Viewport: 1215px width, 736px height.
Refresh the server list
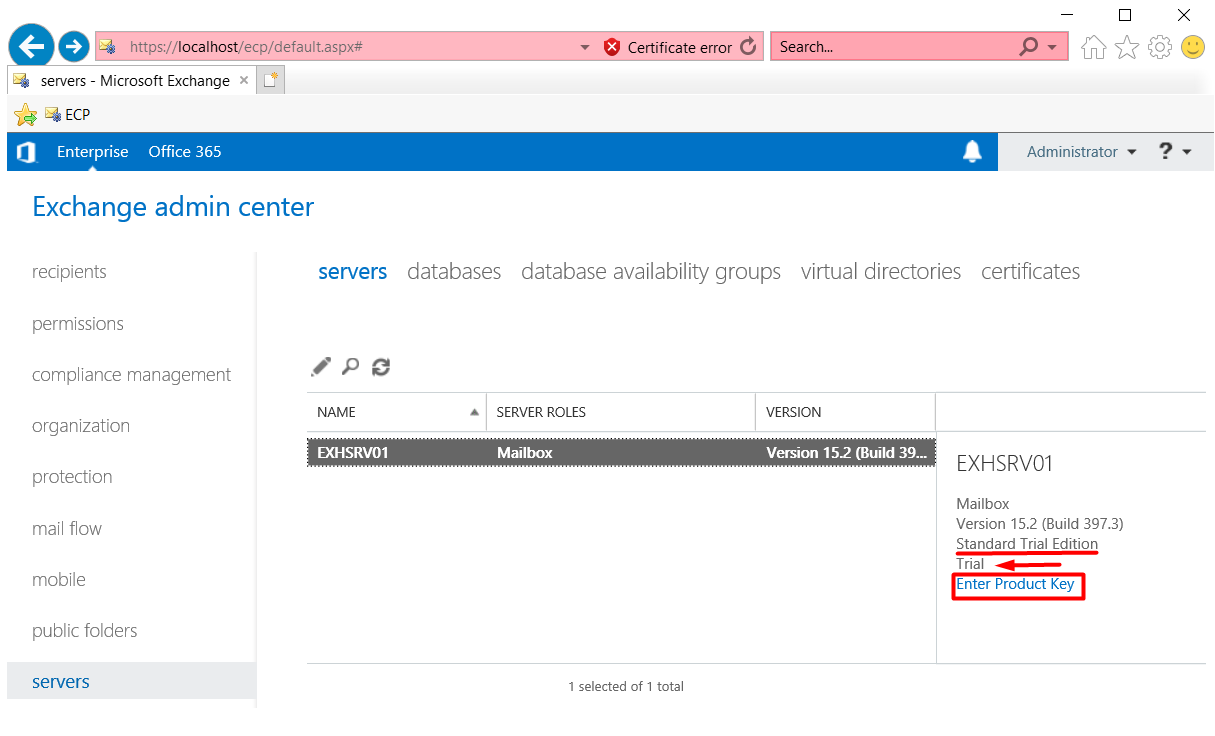[381, 367]
